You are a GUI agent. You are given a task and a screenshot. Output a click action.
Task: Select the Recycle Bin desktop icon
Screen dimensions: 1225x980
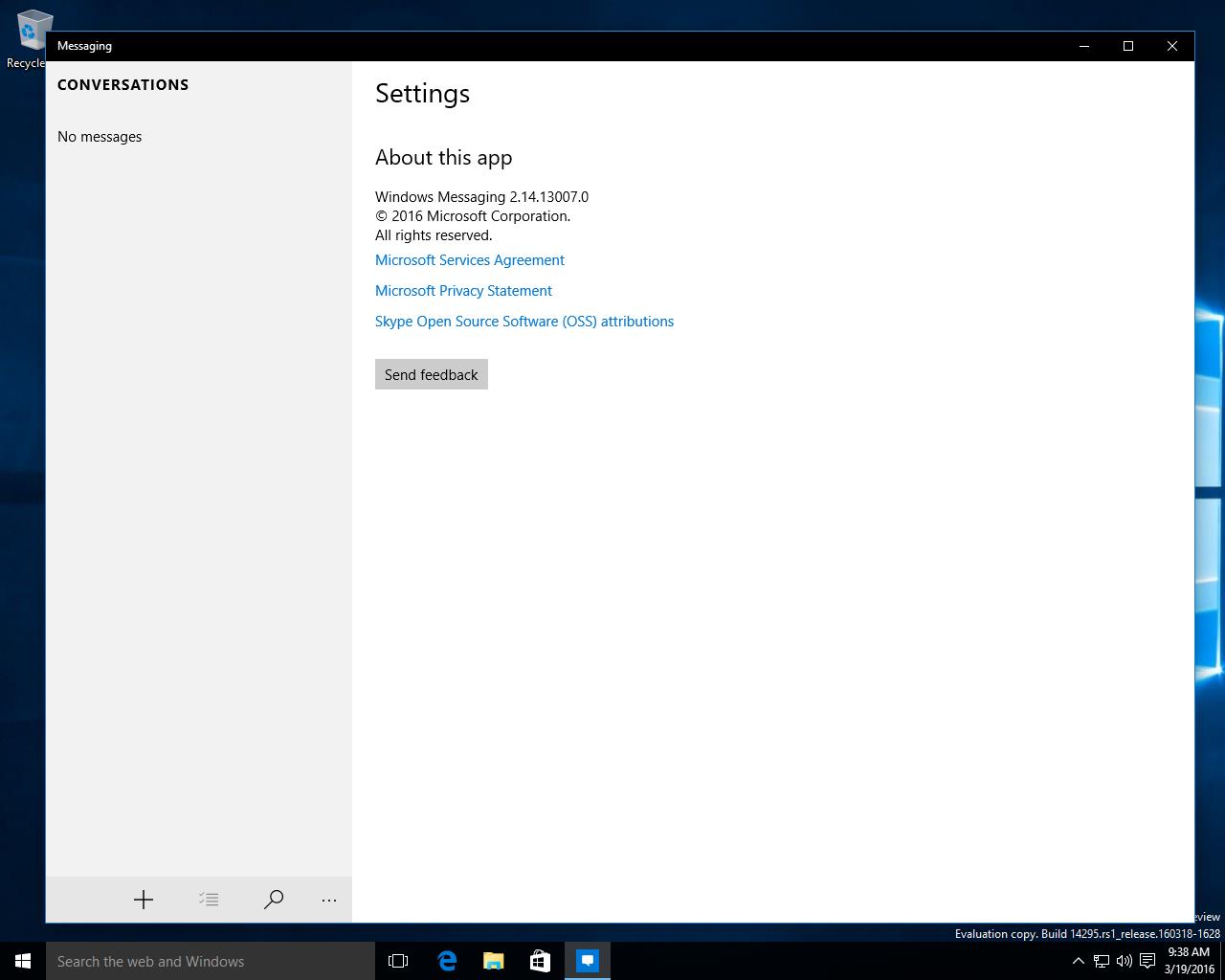[x=29, y=39]
